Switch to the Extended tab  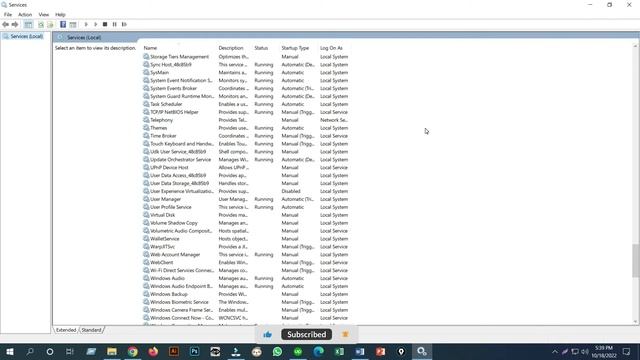(66, 330)
